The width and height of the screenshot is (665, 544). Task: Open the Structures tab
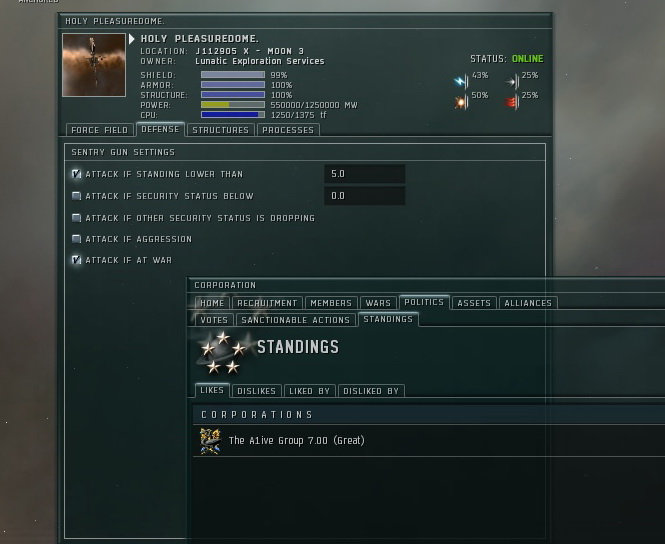(221, 130)
